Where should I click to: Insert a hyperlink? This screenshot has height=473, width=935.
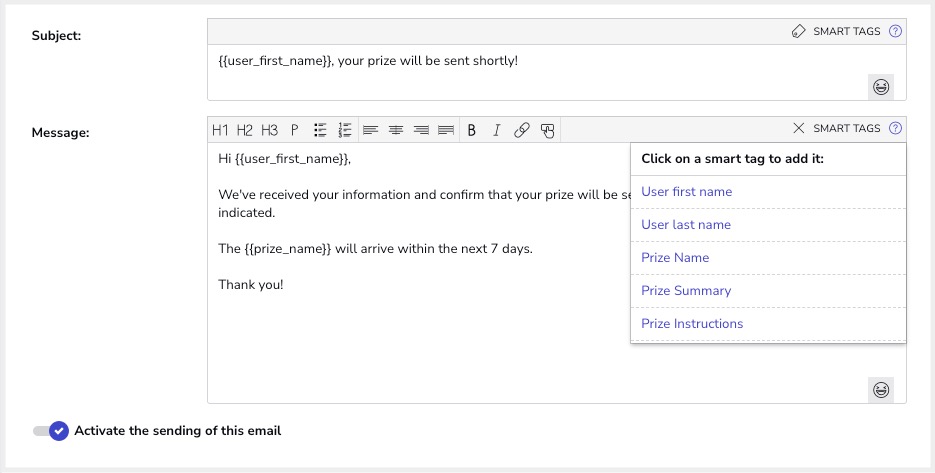click(x=522, y=130)
